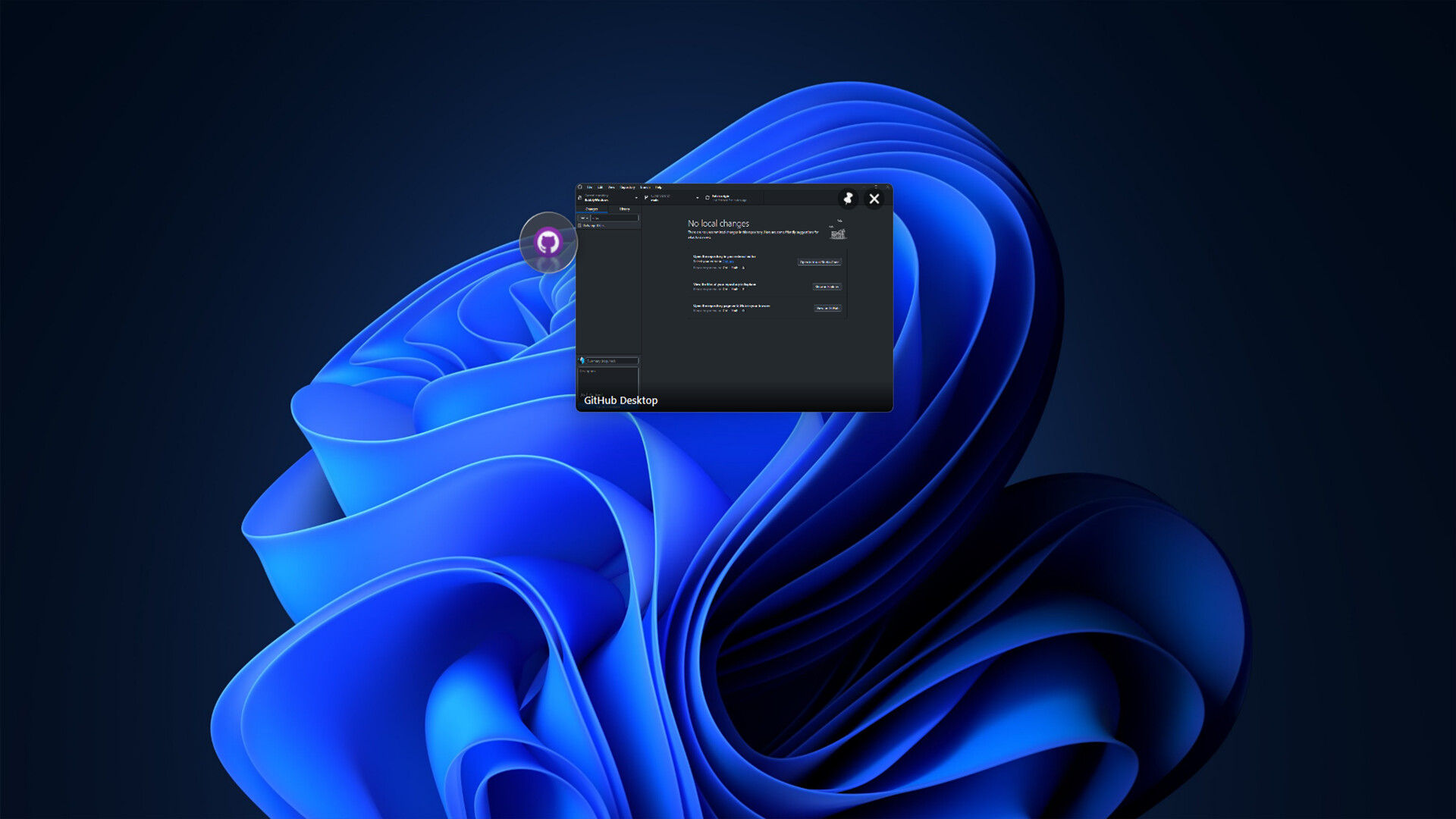Click the Options preferences link

pyautogui.click(x=729, y=262)
